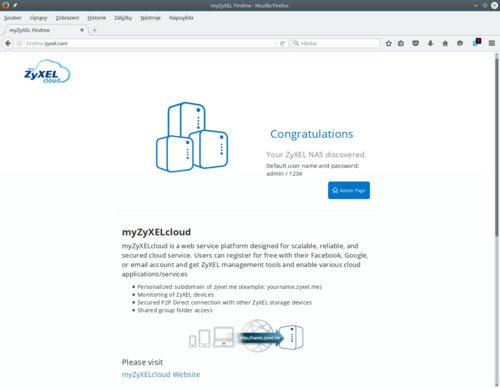Click the myZyXEL cloud logo

point(47,71)
